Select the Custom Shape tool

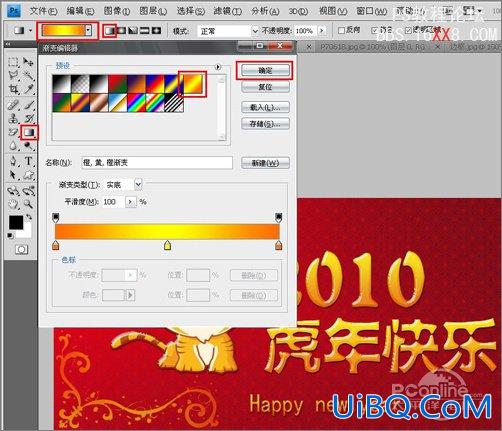pyautogui.click(x=28, y=175)
